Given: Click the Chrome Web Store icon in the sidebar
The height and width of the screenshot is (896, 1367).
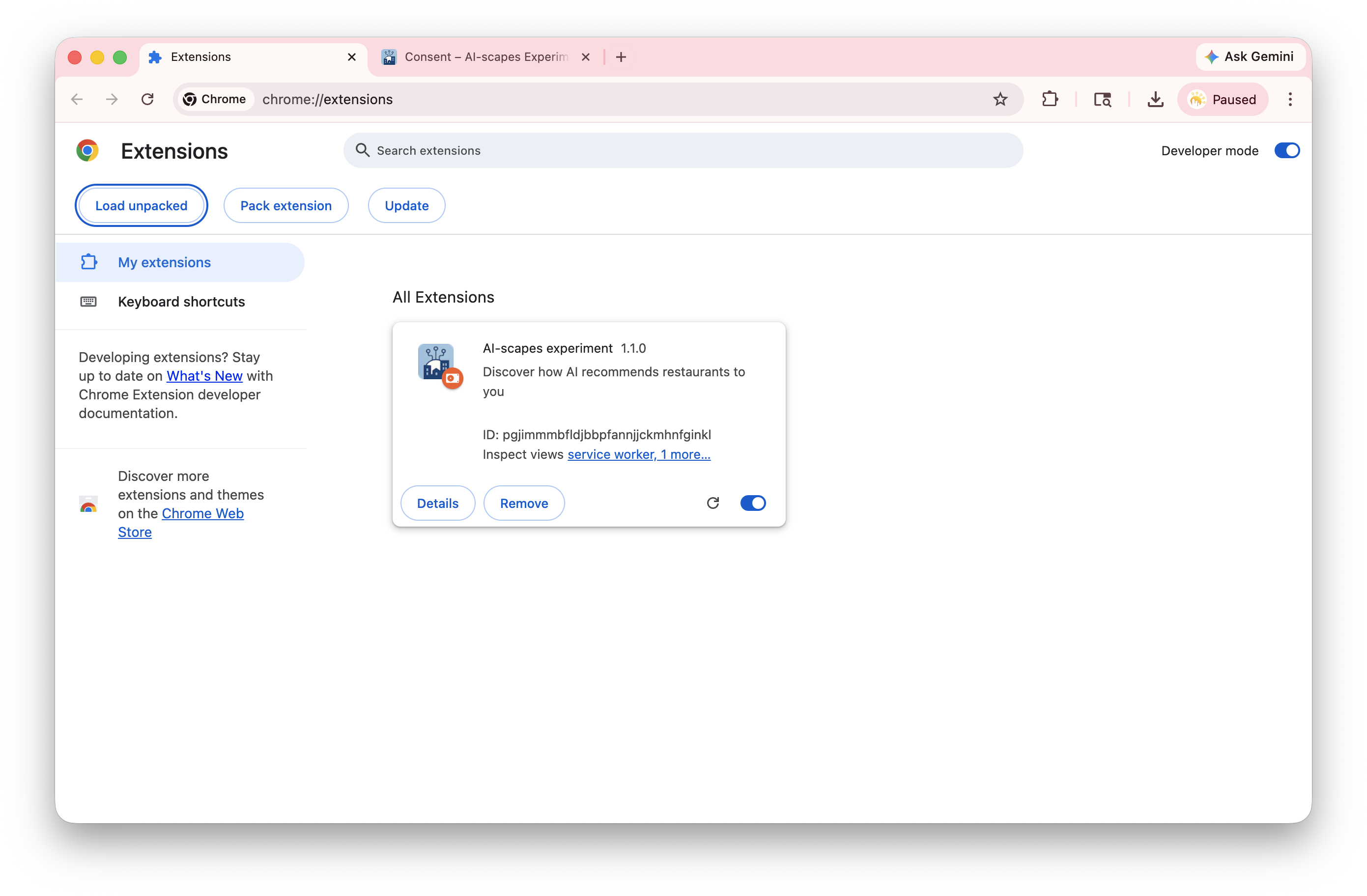Looking at the screenshot, I should pyautogui.click(x=88, y=504).
